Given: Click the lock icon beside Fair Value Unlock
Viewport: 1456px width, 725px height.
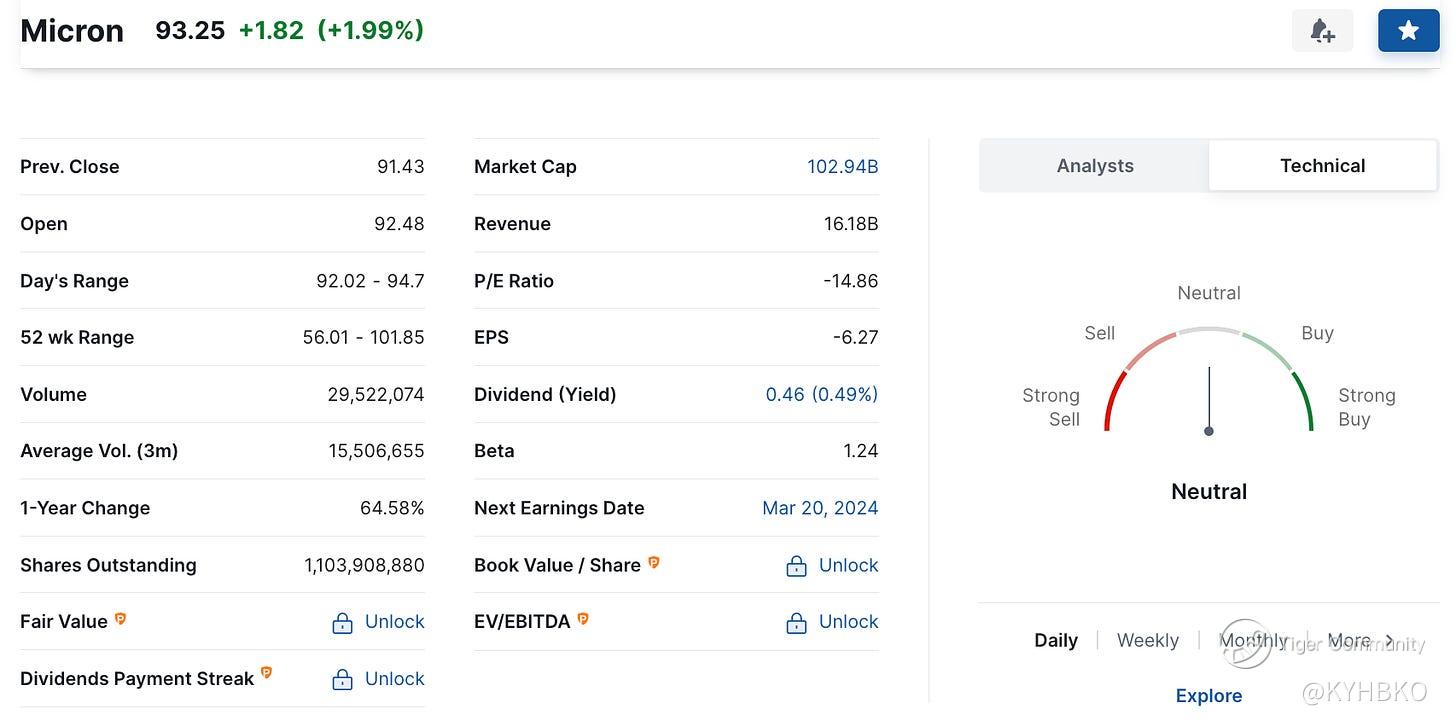Looking at the screenshot, I should click(342, 623).
